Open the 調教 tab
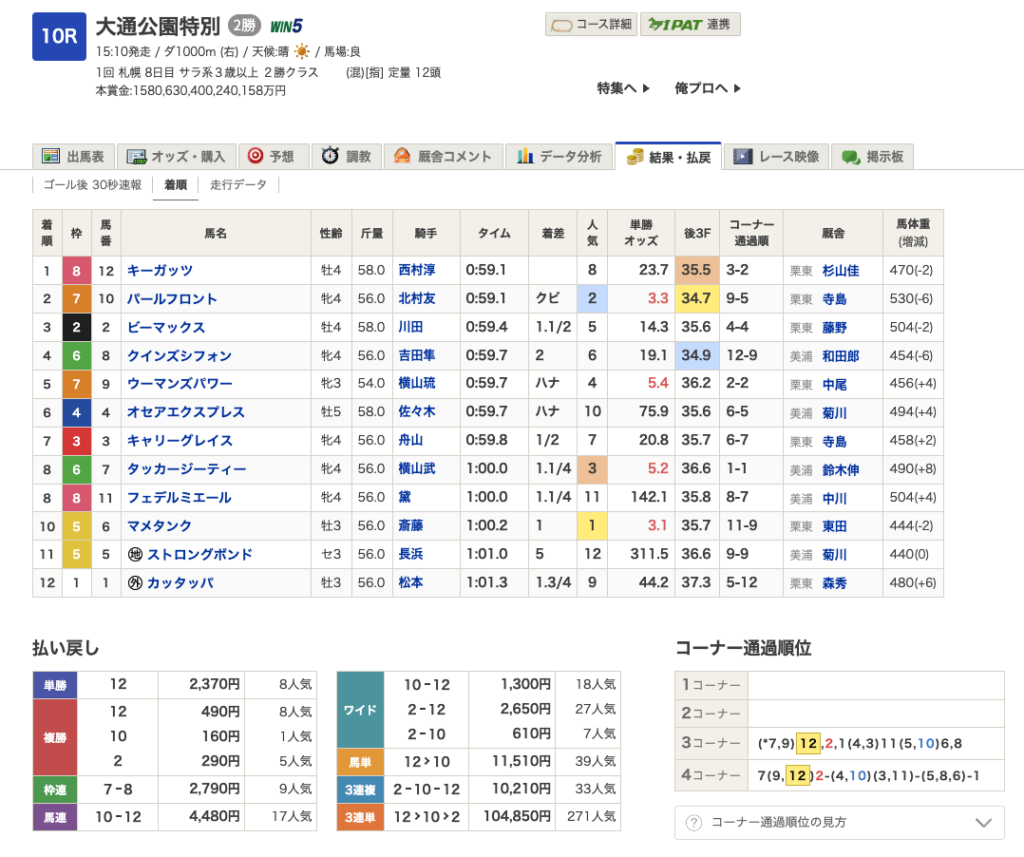The width and height of the screenshot is (1024, 857). (346, 156)
